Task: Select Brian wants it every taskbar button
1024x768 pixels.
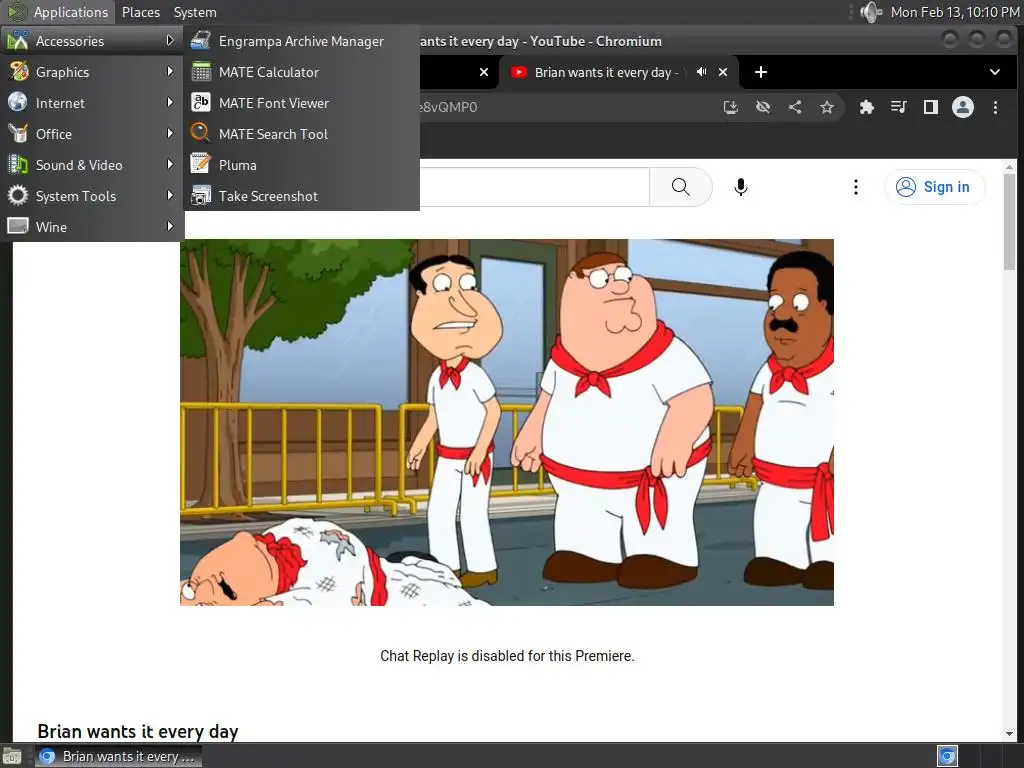Action: click(x=118, y=756)
